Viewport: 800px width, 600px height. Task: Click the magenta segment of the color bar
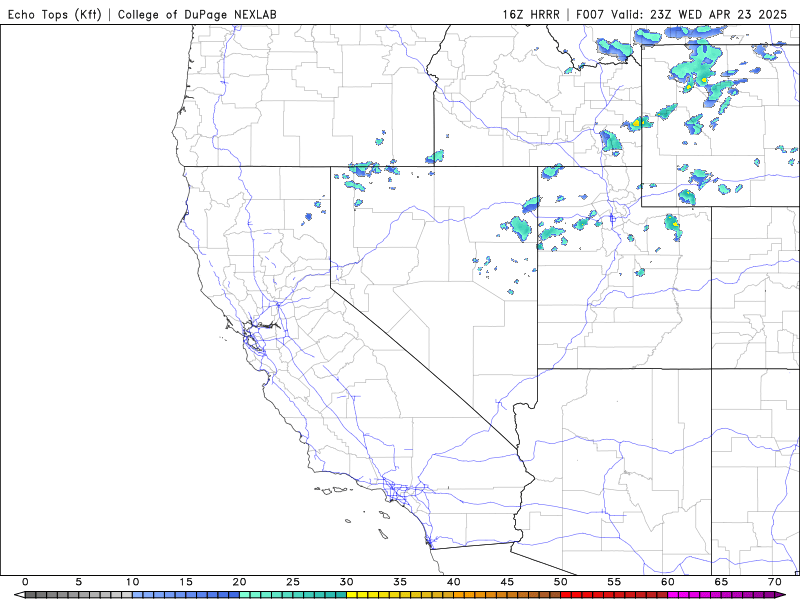tap(721, 595)
